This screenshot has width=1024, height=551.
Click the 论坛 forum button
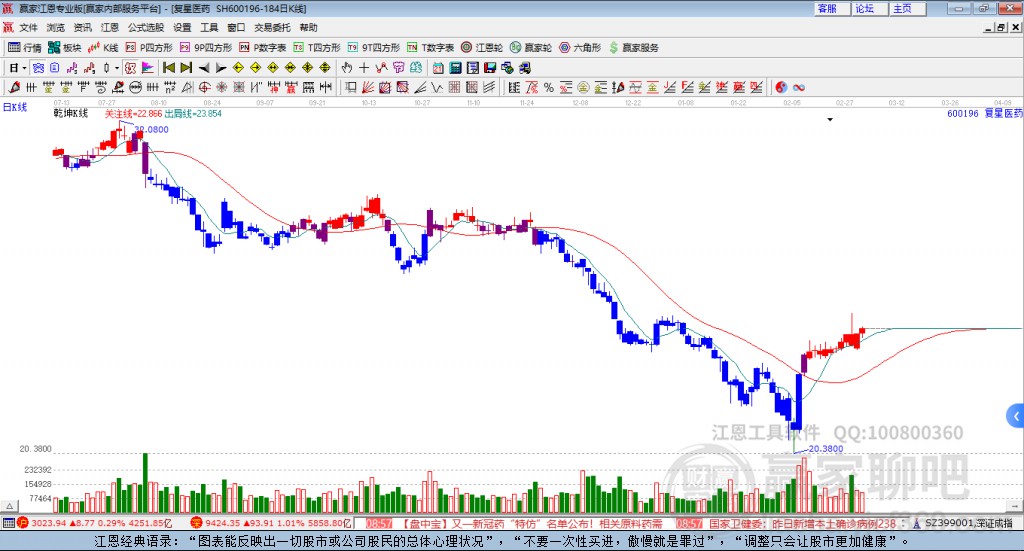pos(870,8)
